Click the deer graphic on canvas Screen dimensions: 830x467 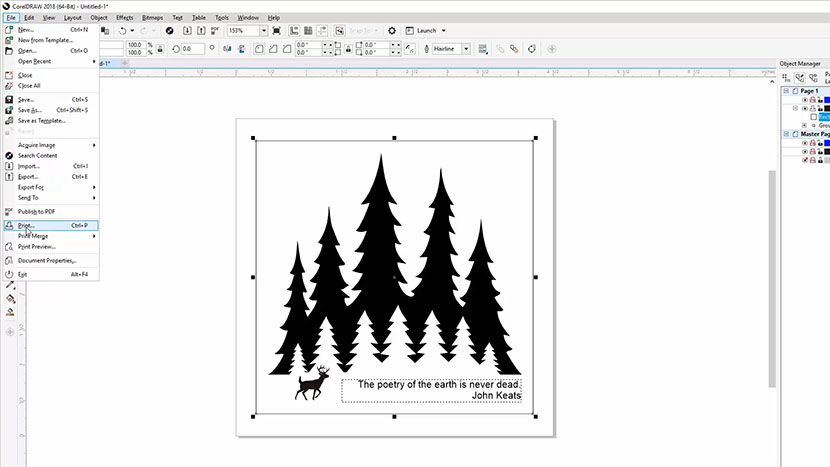coord(313,383)
